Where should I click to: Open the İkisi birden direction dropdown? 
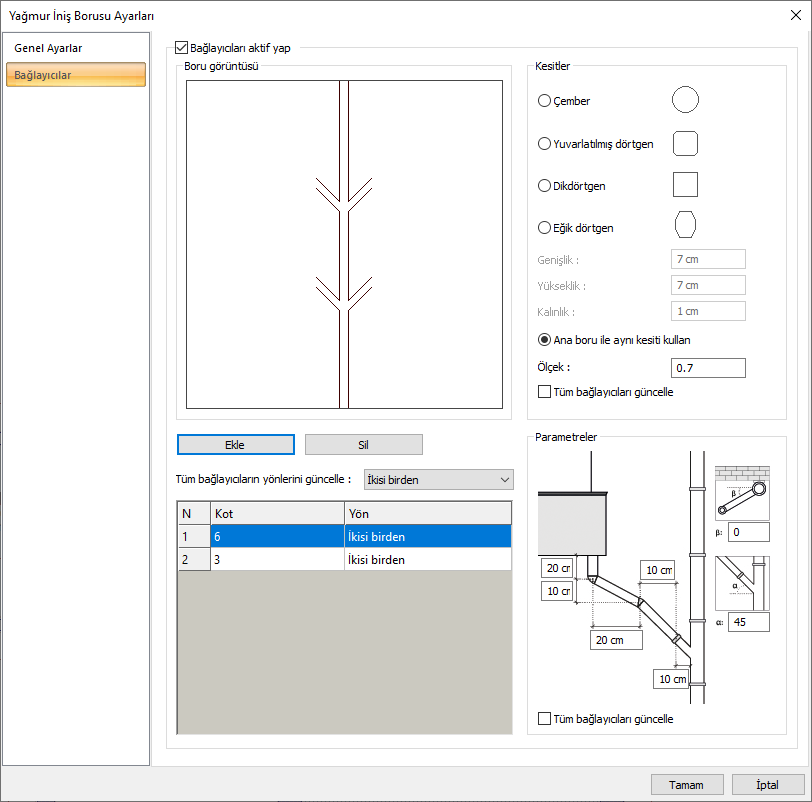coord(439,480)
